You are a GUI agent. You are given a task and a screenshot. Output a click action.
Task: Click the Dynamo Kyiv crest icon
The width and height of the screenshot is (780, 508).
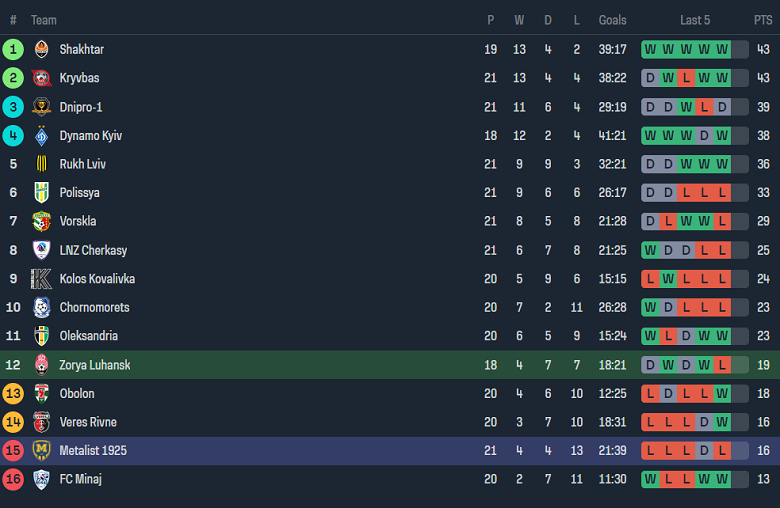(x=41, y=136)
